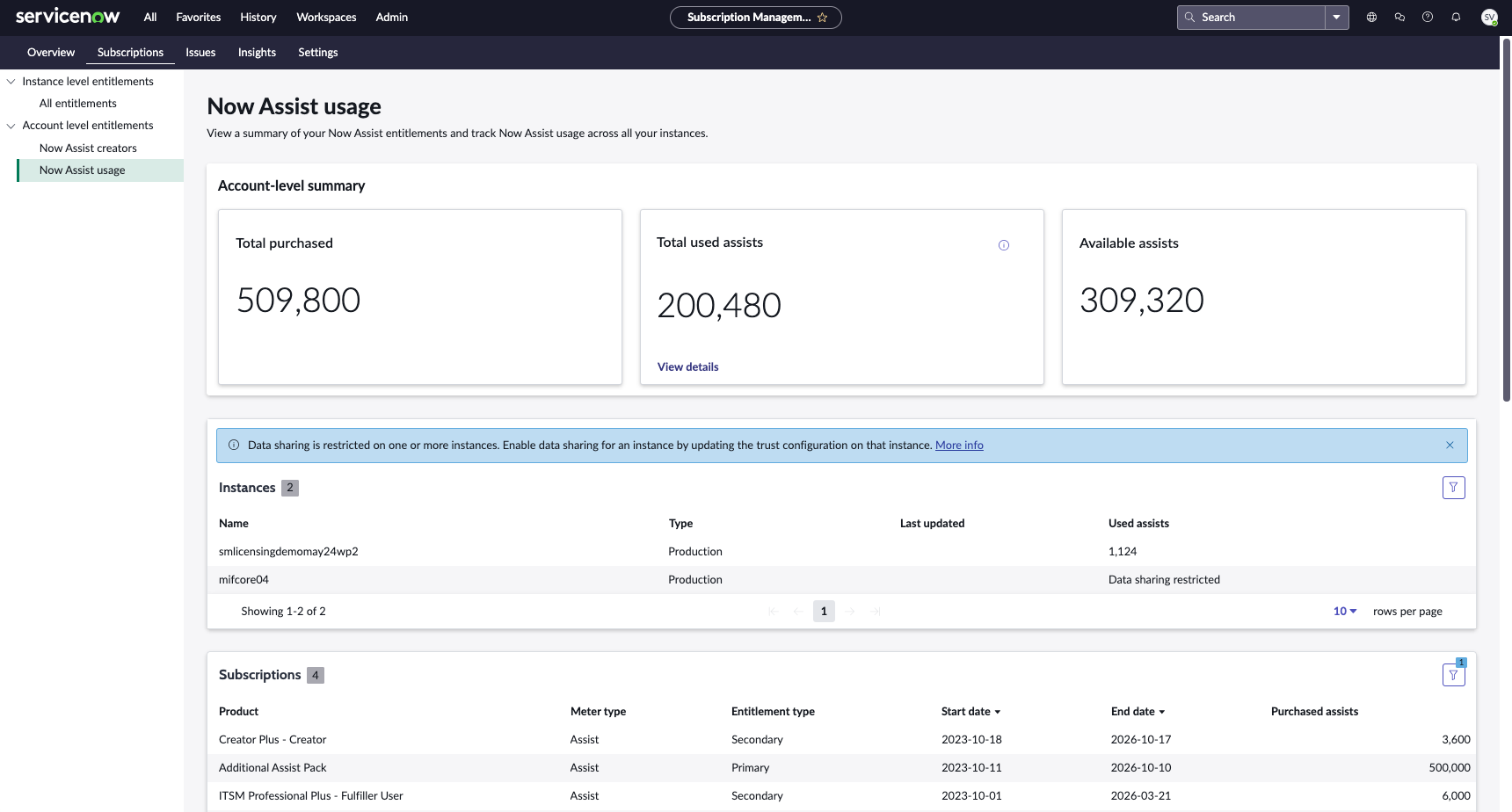Select Now Assist creators in sidebar
The image size is (1512, 812).
(88, 149)
